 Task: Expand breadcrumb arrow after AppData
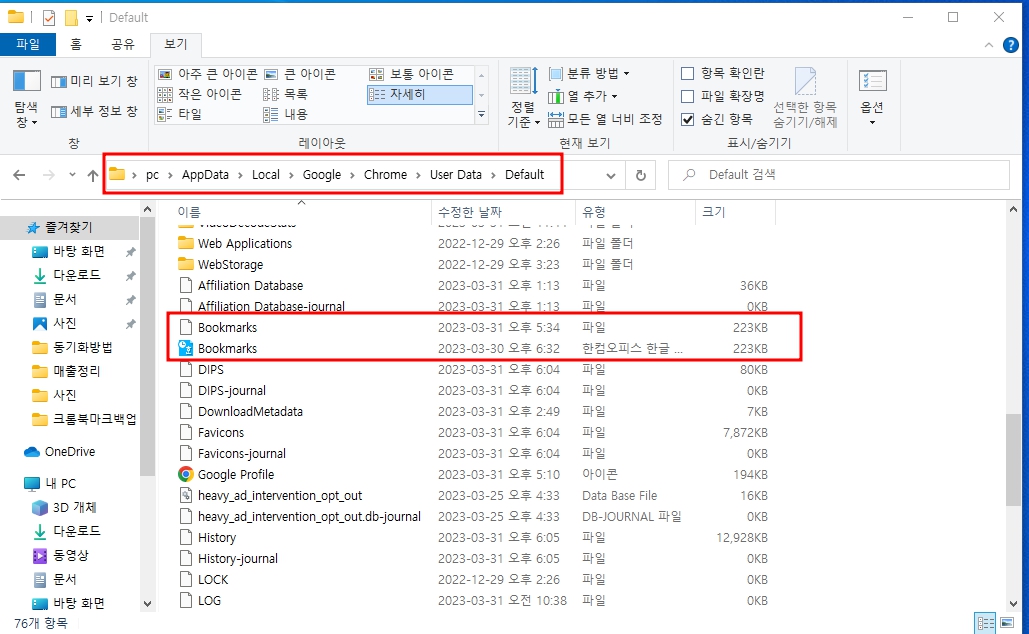coord(240,175)
